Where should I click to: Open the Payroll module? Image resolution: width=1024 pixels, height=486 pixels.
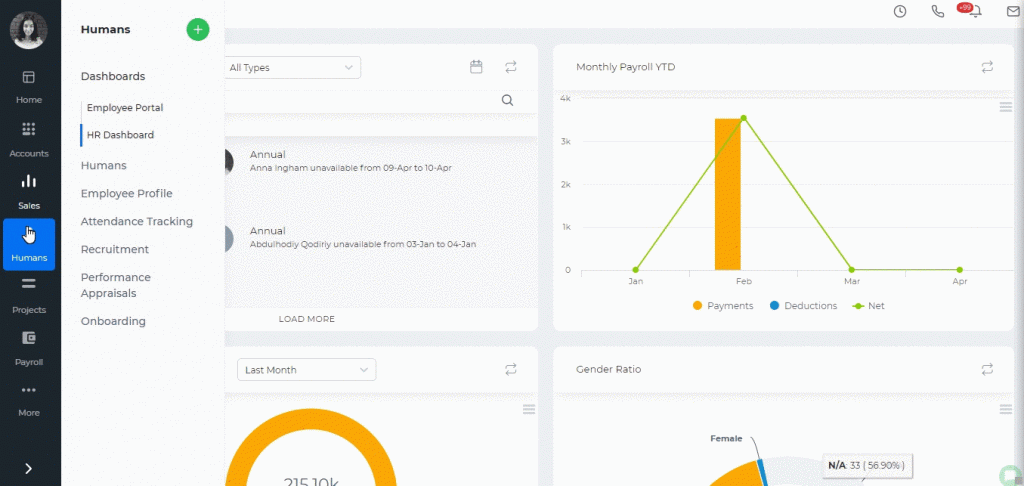coord(29,349)
